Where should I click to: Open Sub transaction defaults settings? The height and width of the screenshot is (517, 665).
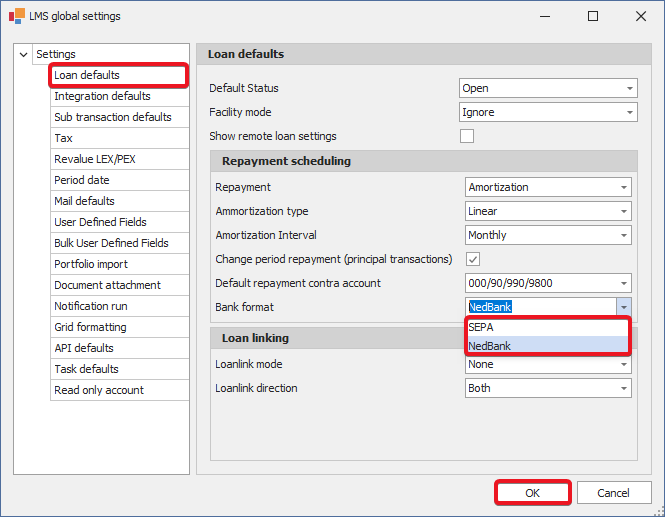(x=112, y=118)
